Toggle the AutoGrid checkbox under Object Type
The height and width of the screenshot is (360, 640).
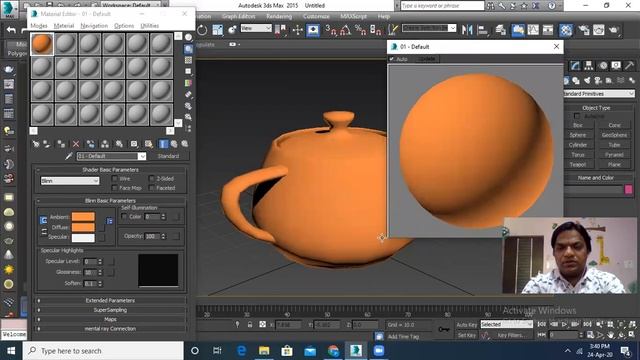pyautogui.click(x=577, y=116)
